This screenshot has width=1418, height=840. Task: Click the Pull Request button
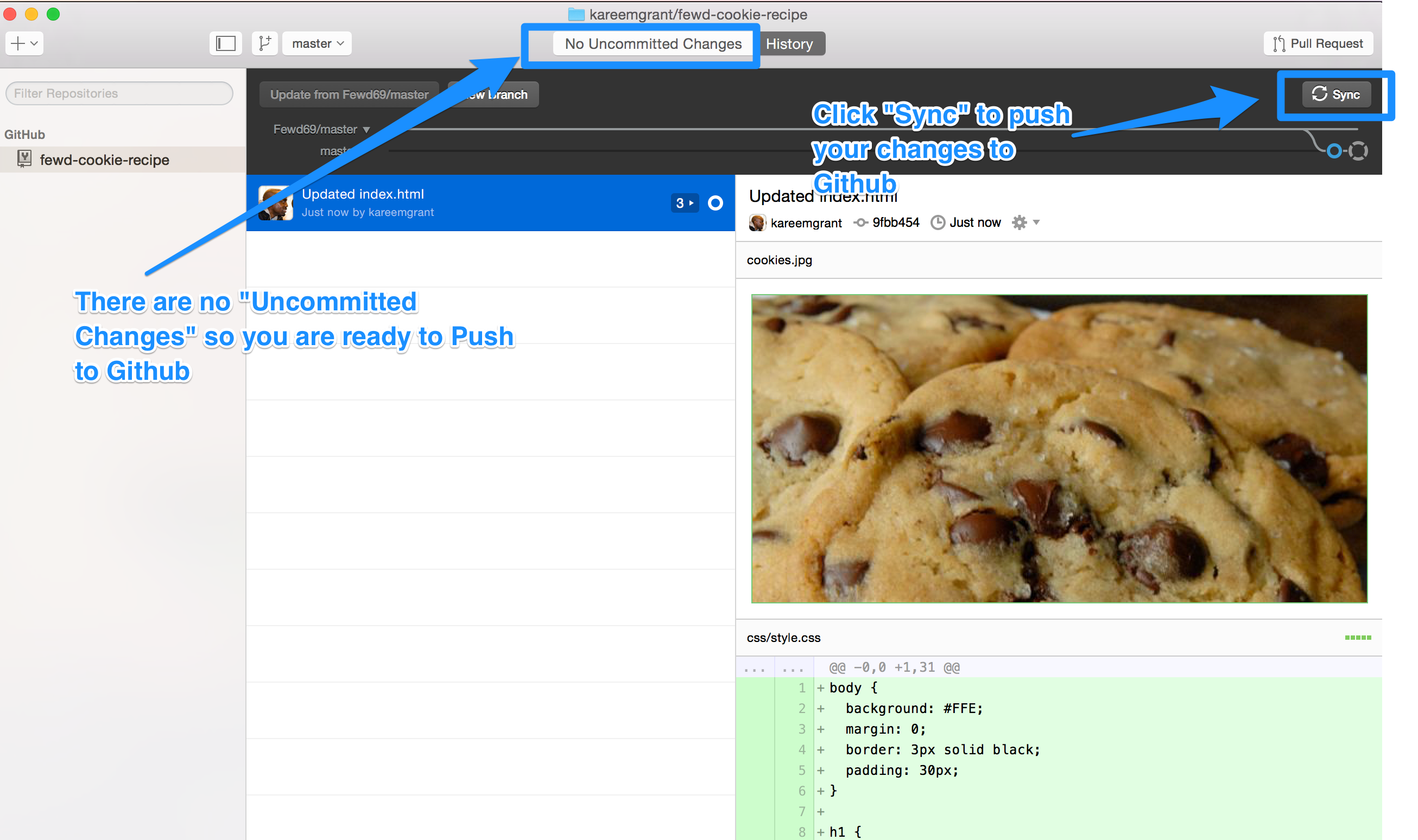pyautogui.click(x=1318, y=43)
